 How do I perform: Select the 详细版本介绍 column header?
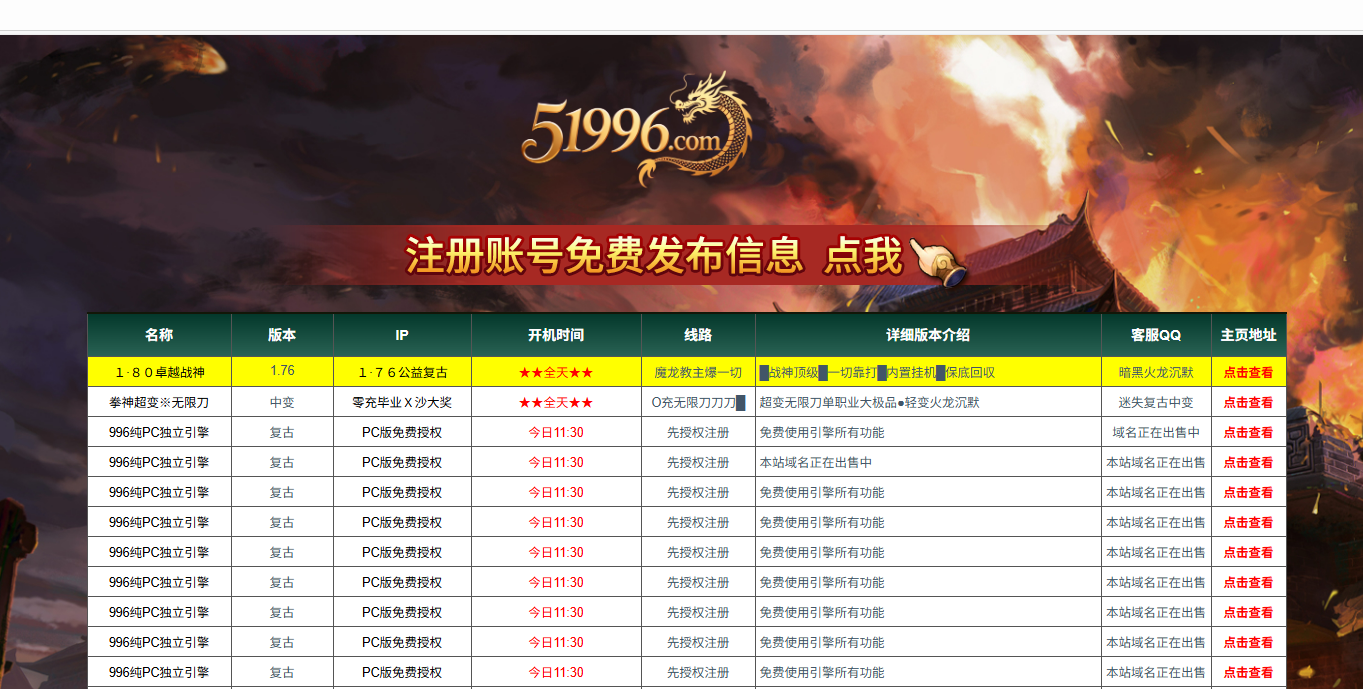coord(928,335)
